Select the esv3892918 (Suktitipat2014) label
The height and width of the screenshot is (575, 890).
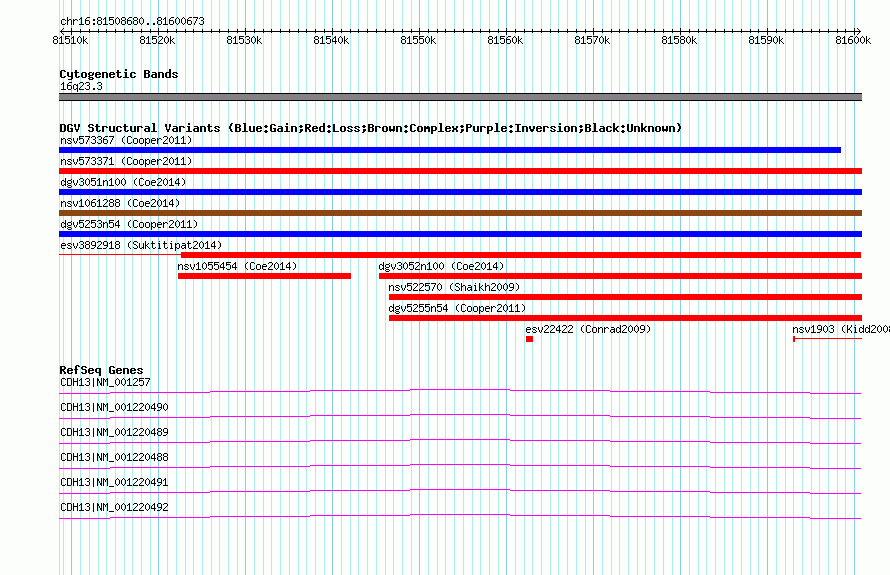click(141, 245)
